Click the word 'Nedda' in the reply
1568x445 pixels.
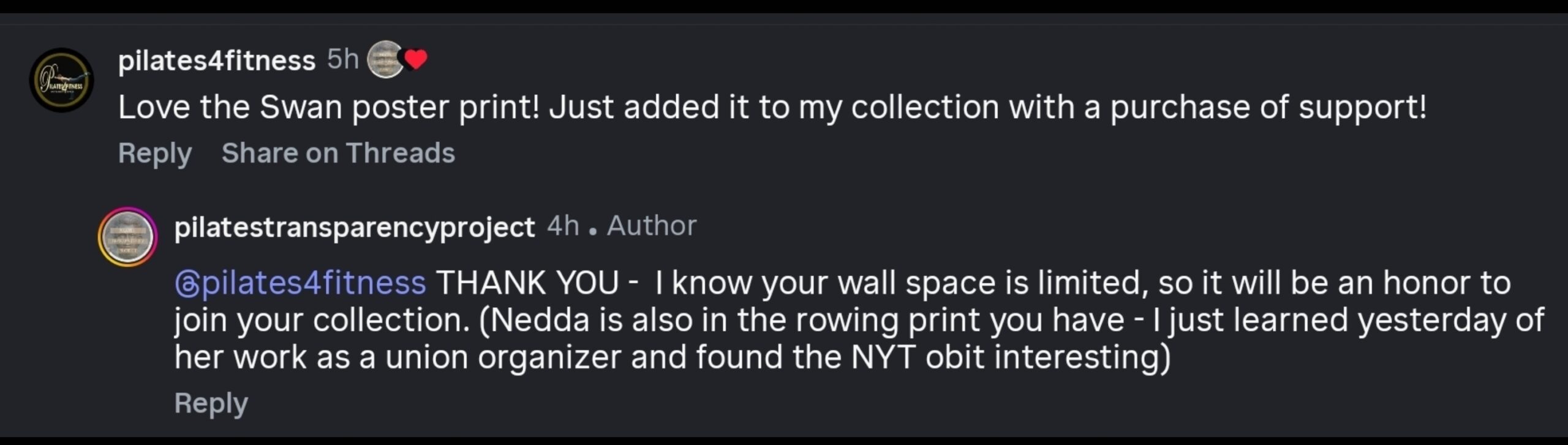[x=539, y=320]
